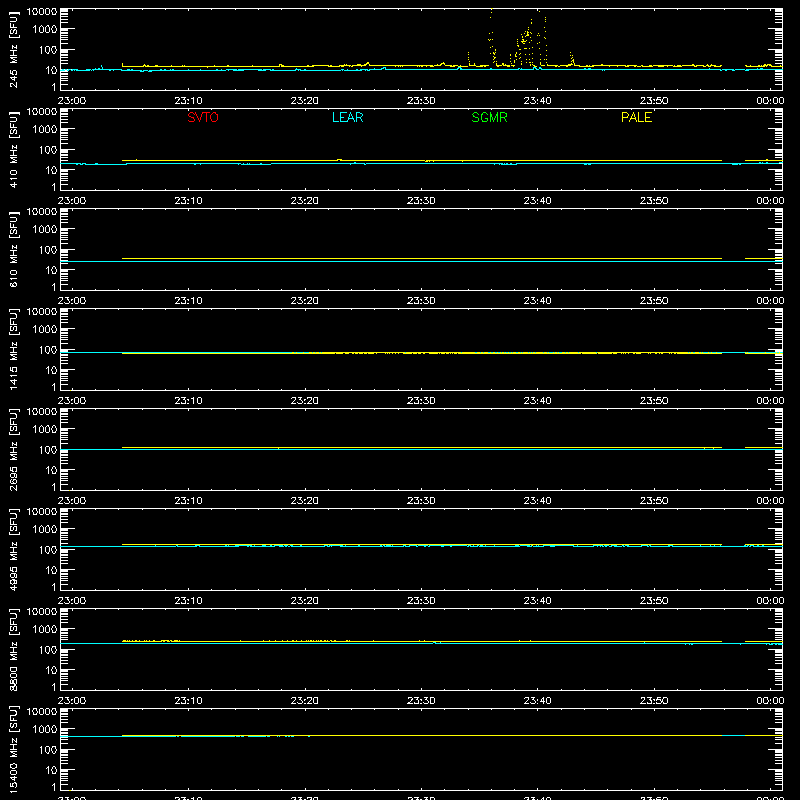Click the 1000 tick label on the 410 MHz axis
This screenshot has width=800, height=800.
45,130
